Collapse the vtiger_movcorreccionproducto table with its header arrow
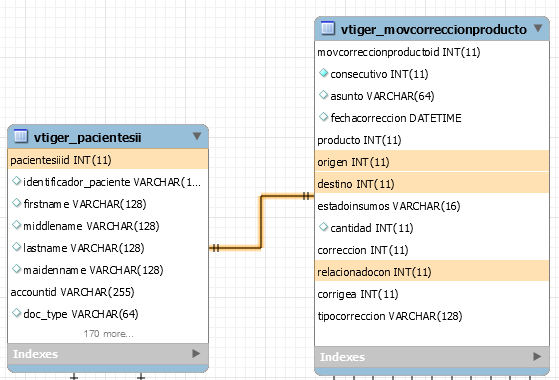Screen dimensions: 559x380 (x=538, y=28)
